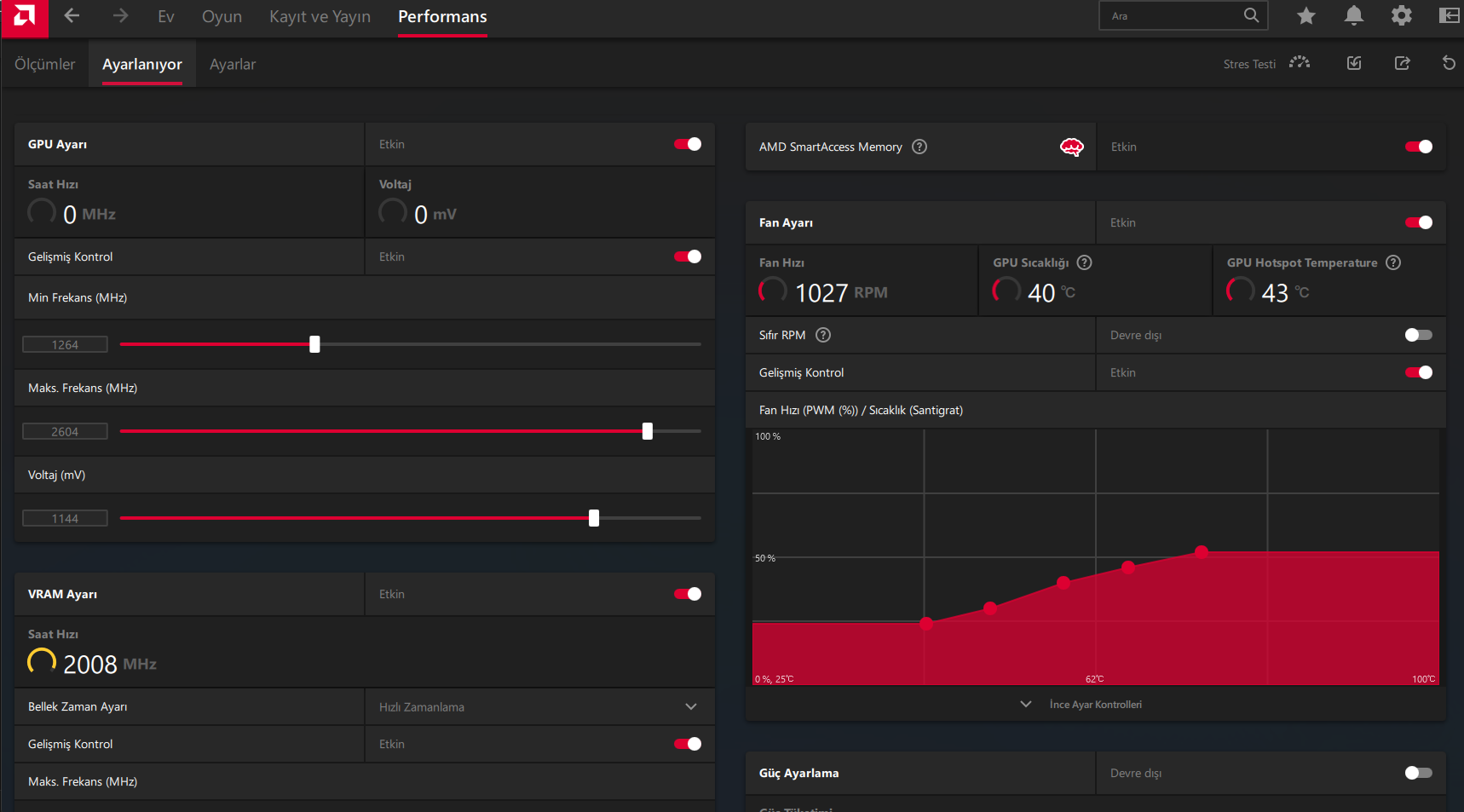Switch to the Oyun tab
This screenshot has width=1464, height=812.
222,16
